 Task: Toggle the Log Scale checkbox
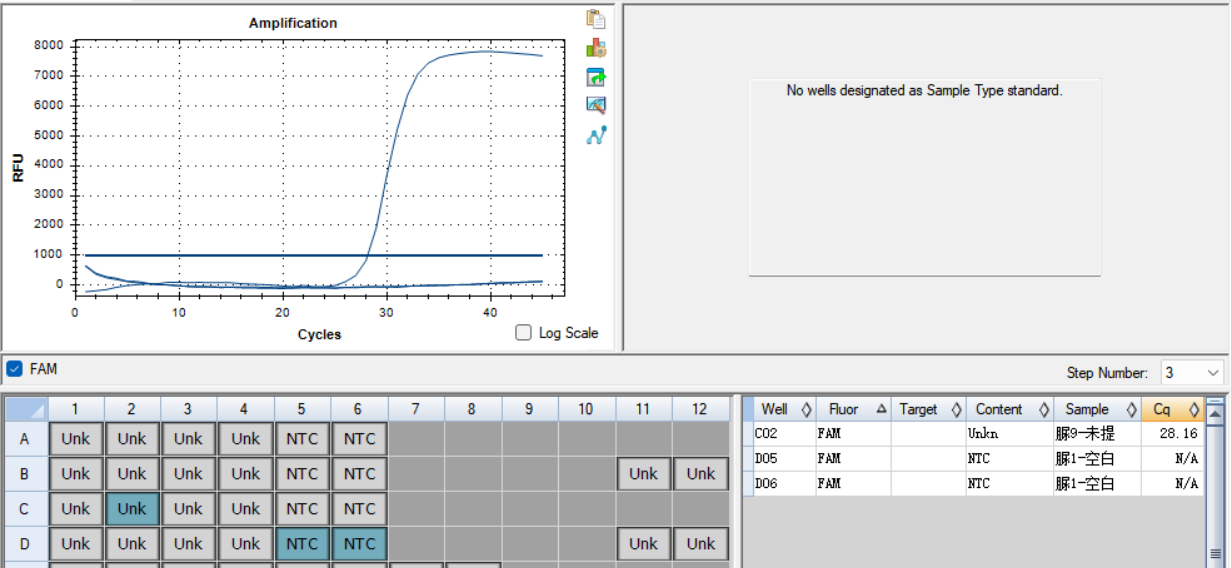tap(523, 333)
